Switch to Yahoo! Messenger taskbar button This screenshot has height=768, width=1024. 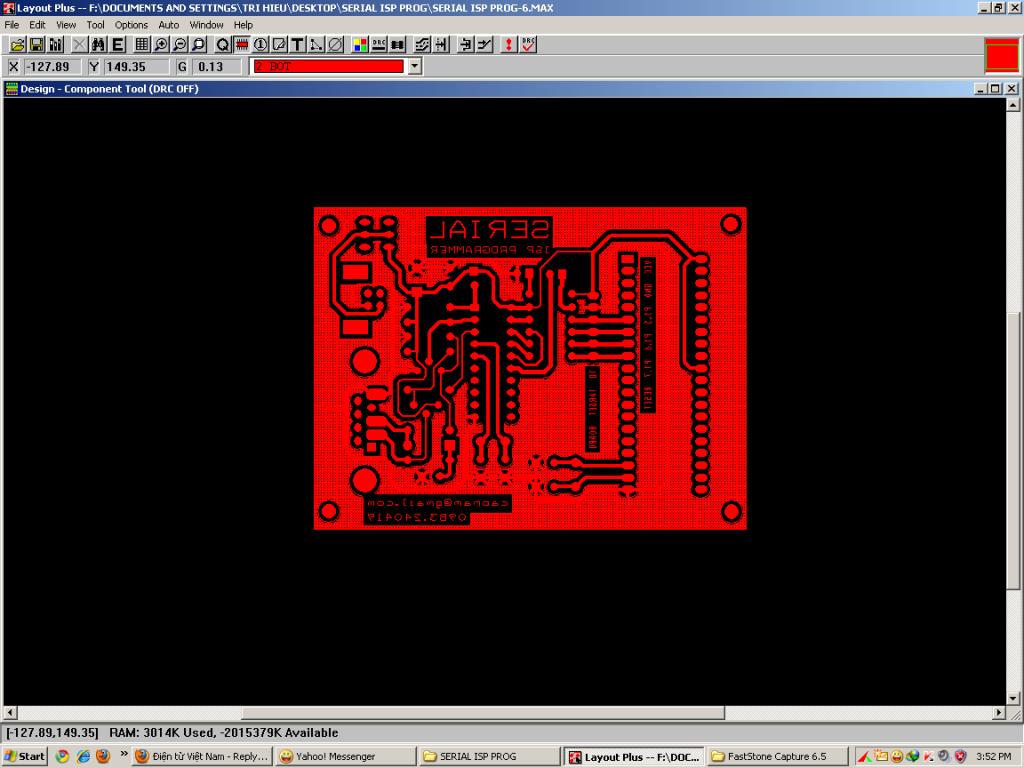click(x=345, y=756)
